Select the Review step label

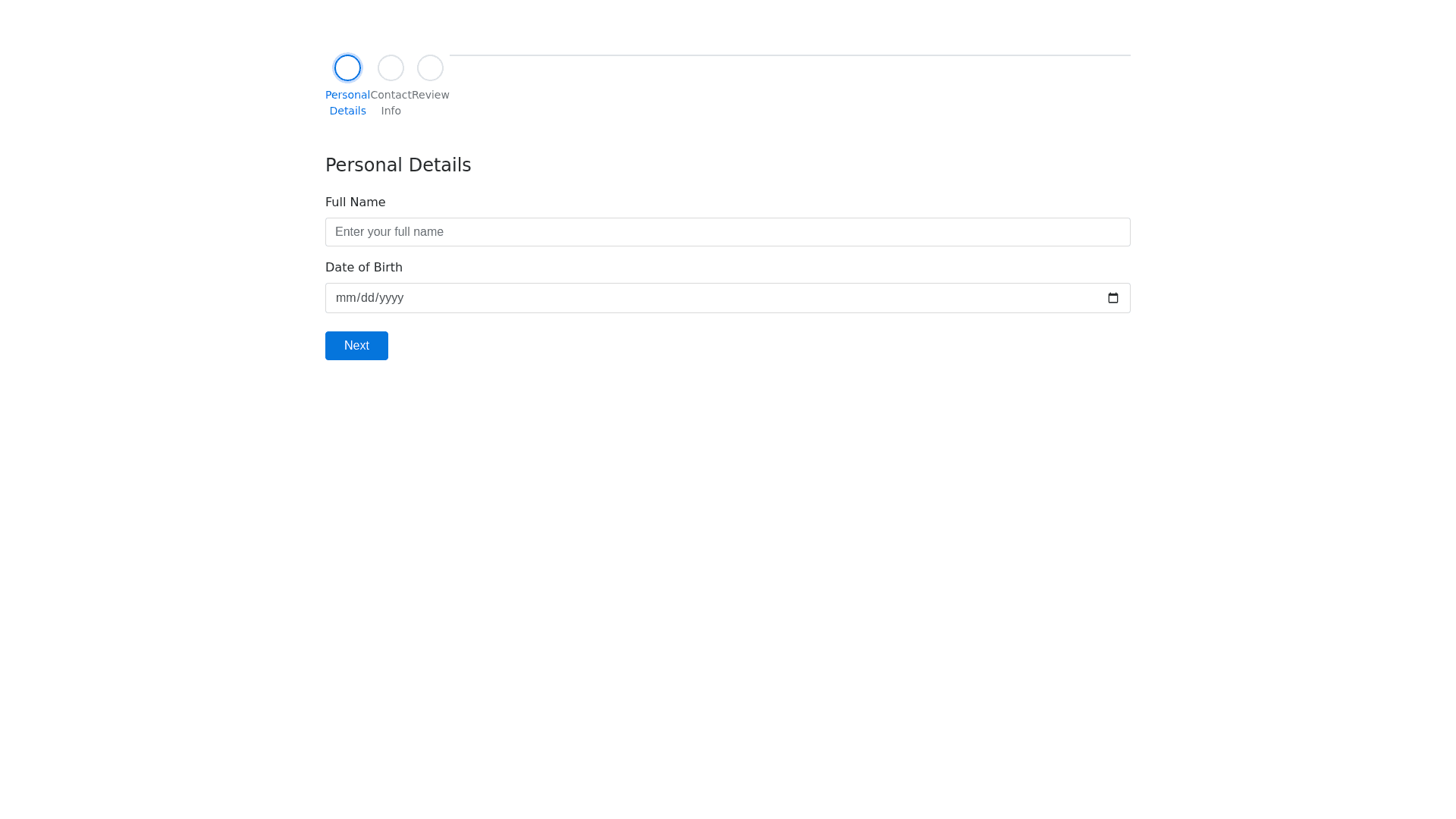pos(430,95)
